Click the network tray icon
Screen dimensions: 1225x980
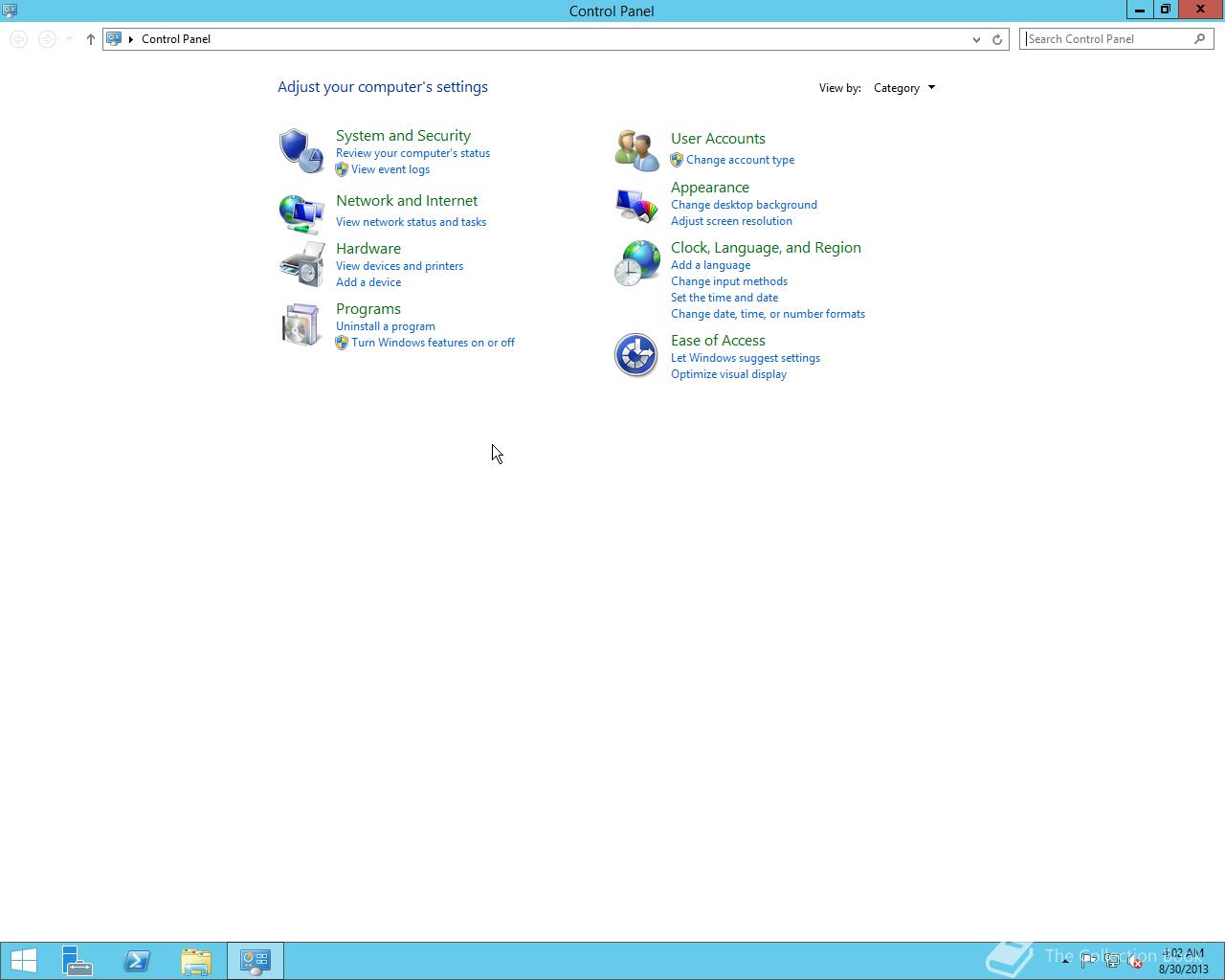click(x=1112, y=961)
